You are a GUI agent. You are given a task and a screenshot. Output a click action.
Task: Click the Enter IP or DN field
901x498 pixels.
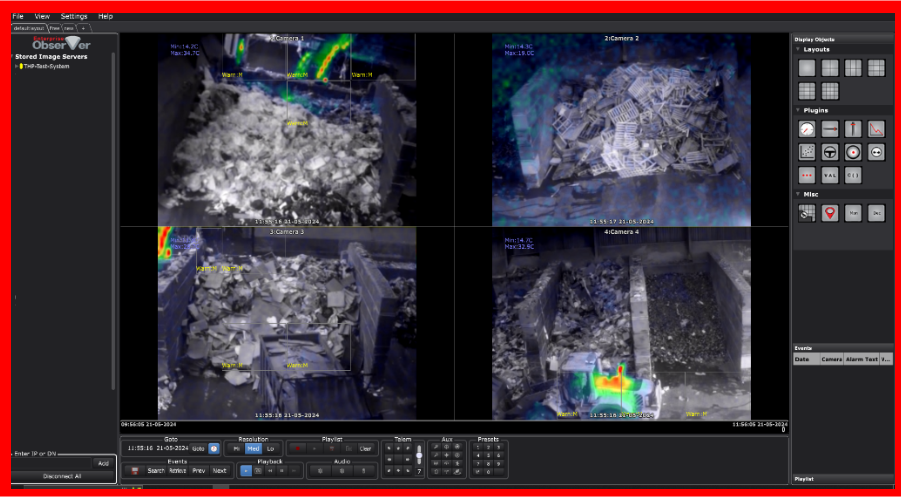(x=52, y=464)
